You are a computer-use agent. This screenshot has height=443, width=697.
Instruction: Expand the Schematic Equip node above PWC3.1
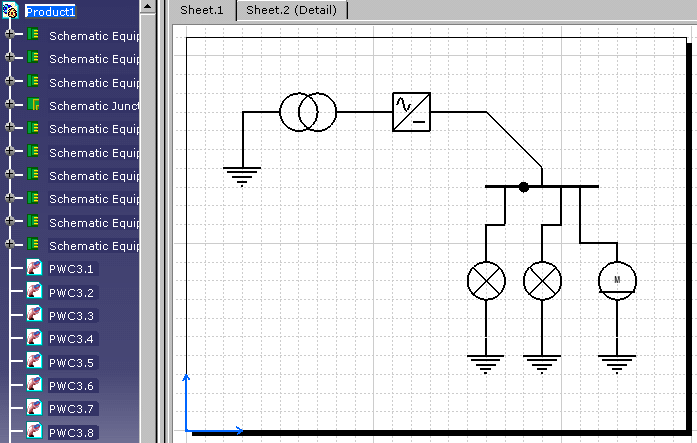[10, 245]
